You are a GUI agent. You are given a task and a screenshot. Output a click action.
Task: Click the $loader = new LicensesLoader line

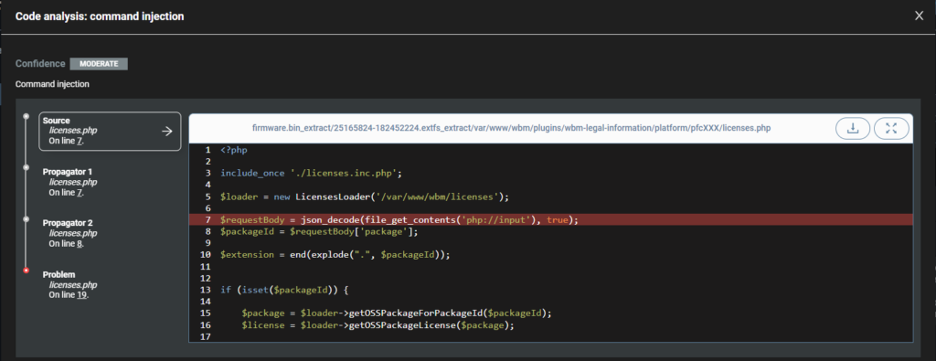[x=364, y=197]
